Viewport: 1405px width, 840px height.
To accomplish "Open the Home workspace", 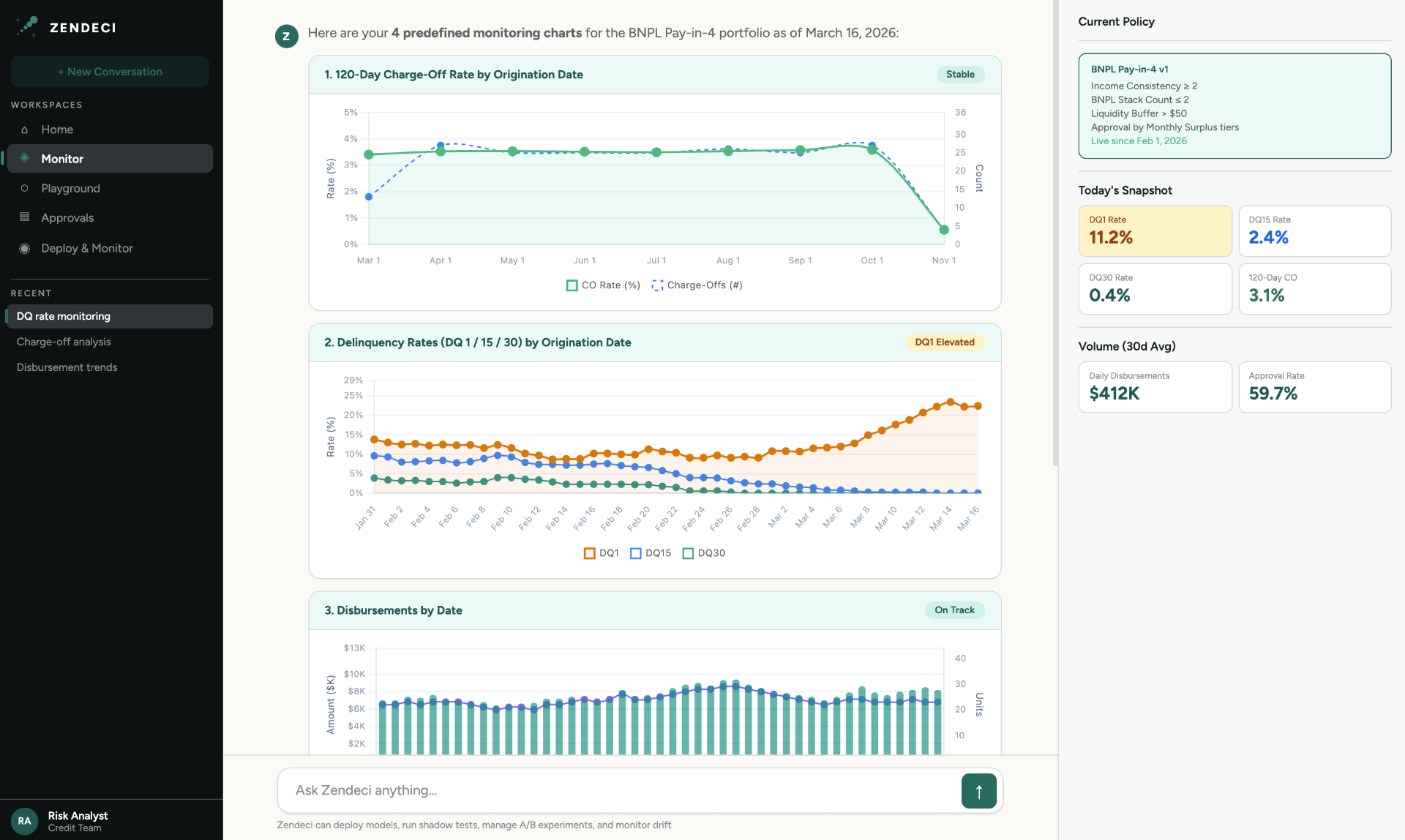I will click(x=110, y=130).
